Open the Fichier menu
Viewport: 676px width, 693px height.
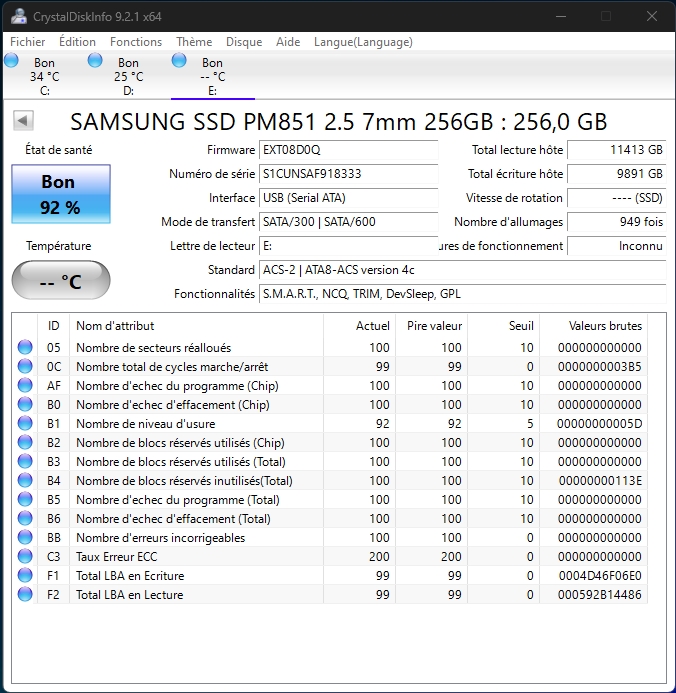coord(27,42)
